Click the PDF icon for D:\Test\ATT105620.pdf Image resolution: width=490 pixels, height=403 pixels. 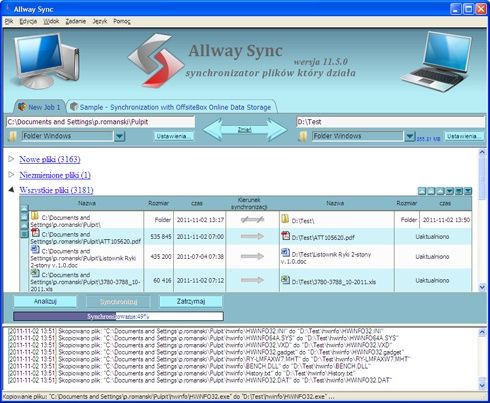(285, 236)
